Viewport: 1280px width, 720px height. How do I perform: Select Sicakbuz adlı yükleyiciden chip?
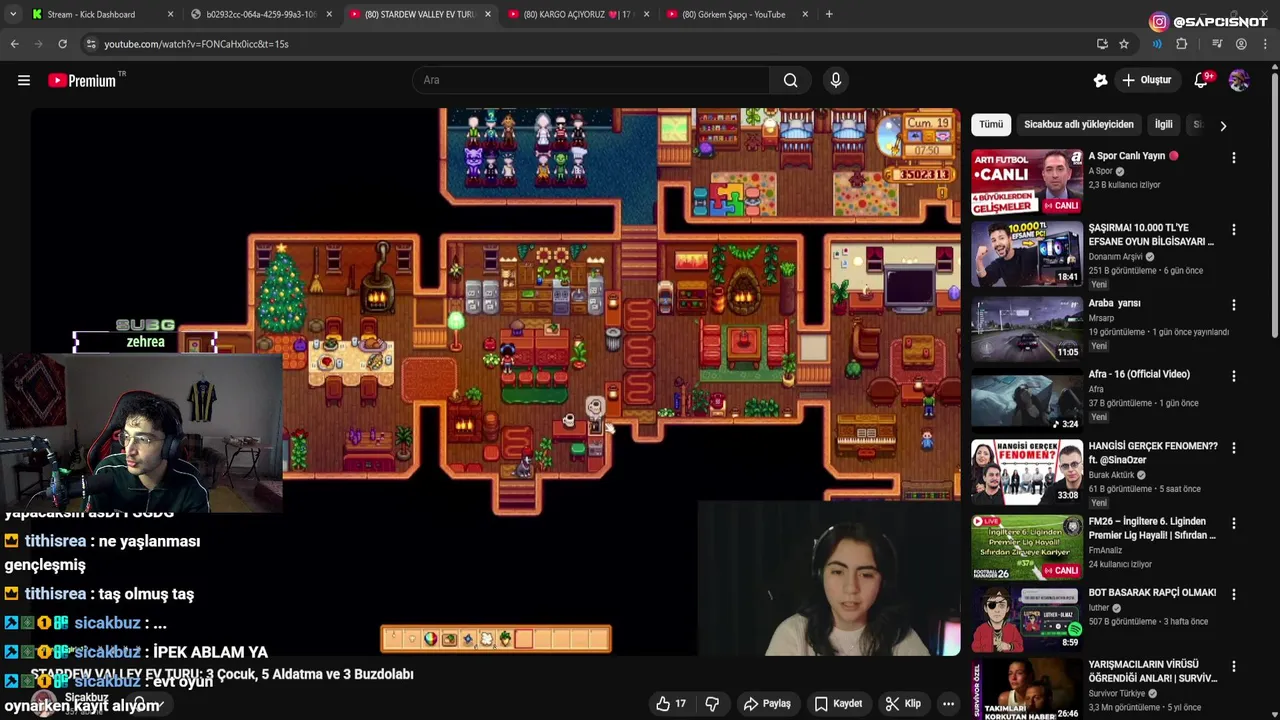click(x=1078, y=124)
